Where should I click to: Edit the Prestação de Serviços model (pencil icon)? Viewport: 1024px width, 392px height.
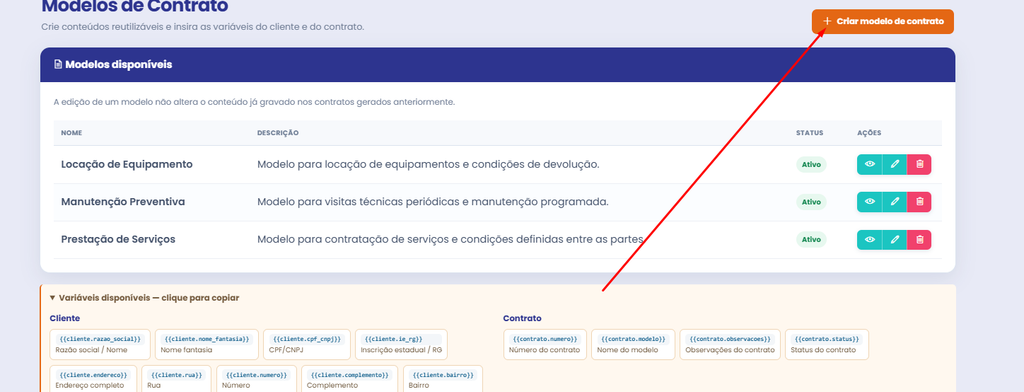(895, 240)
